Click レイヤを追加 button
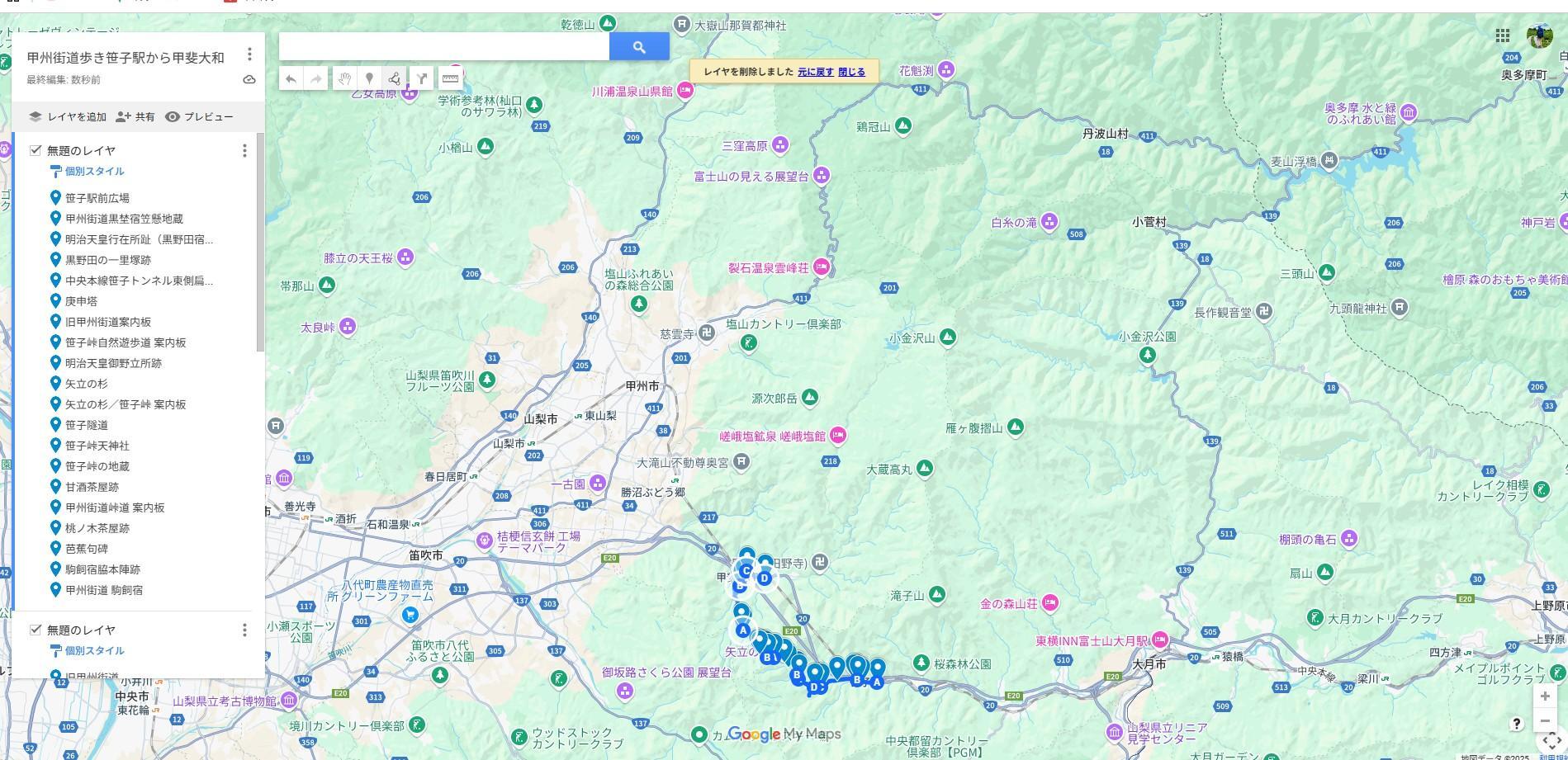 (68, 117)
